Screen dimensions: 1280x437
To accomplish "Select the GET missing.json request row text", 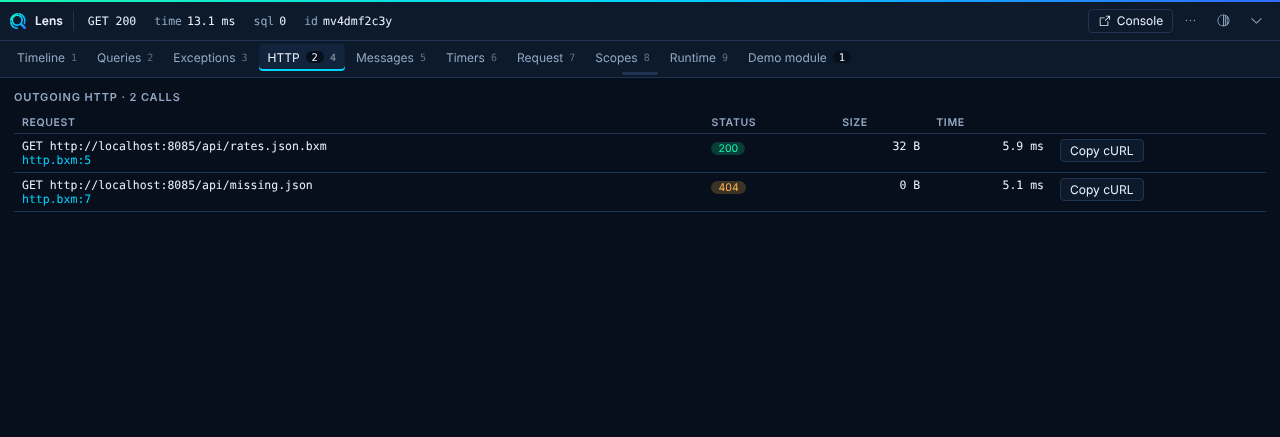I will (167, 185).
